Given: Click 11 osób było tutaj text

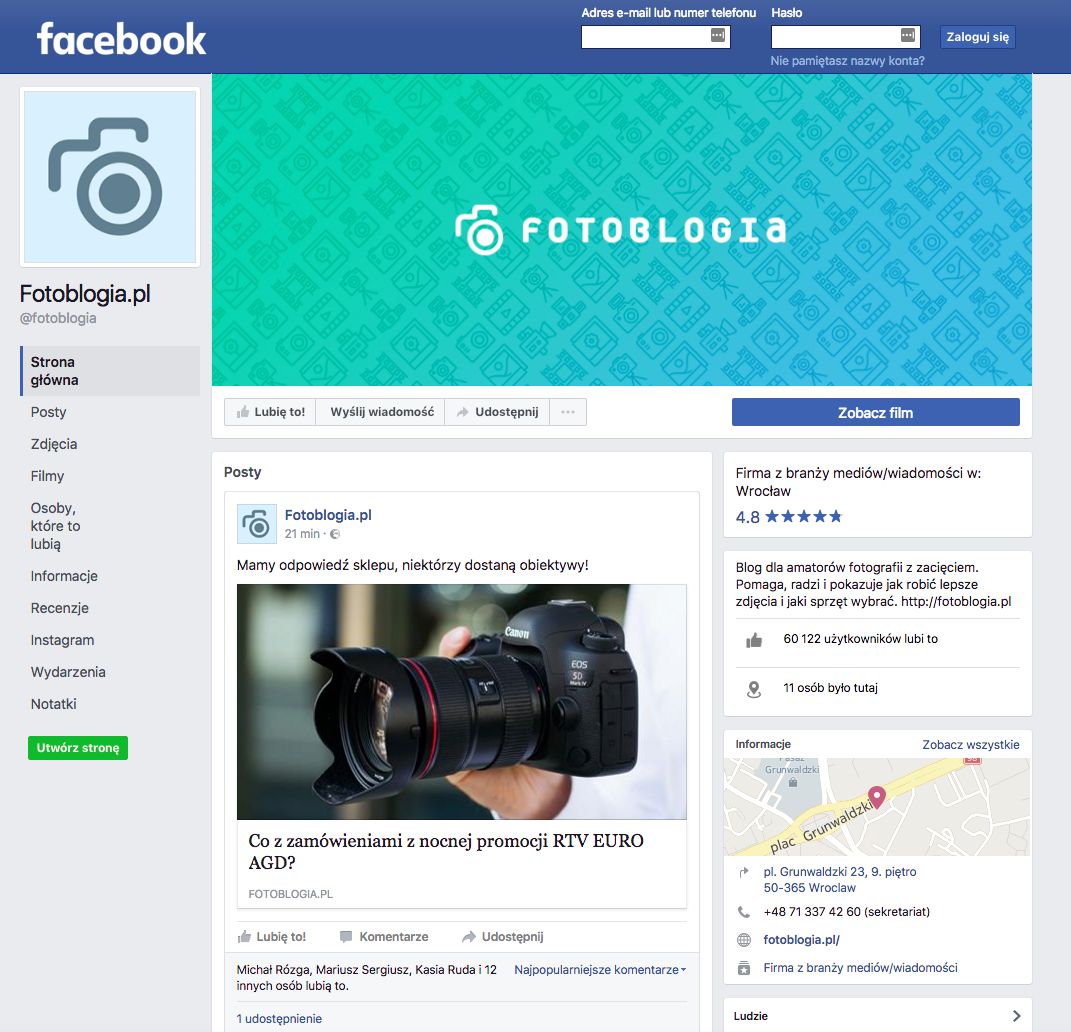Looking at the screenshot, I should click(831, 688).
